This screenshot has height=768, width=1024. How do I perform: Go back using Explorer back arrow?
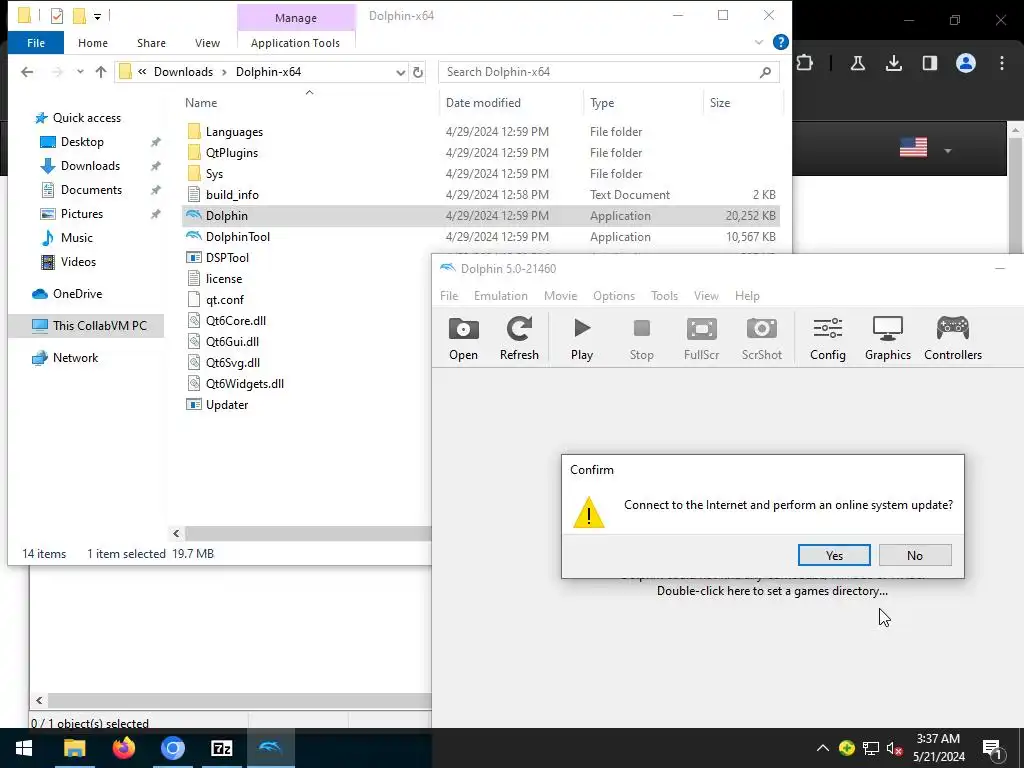(x=27, y=72)
